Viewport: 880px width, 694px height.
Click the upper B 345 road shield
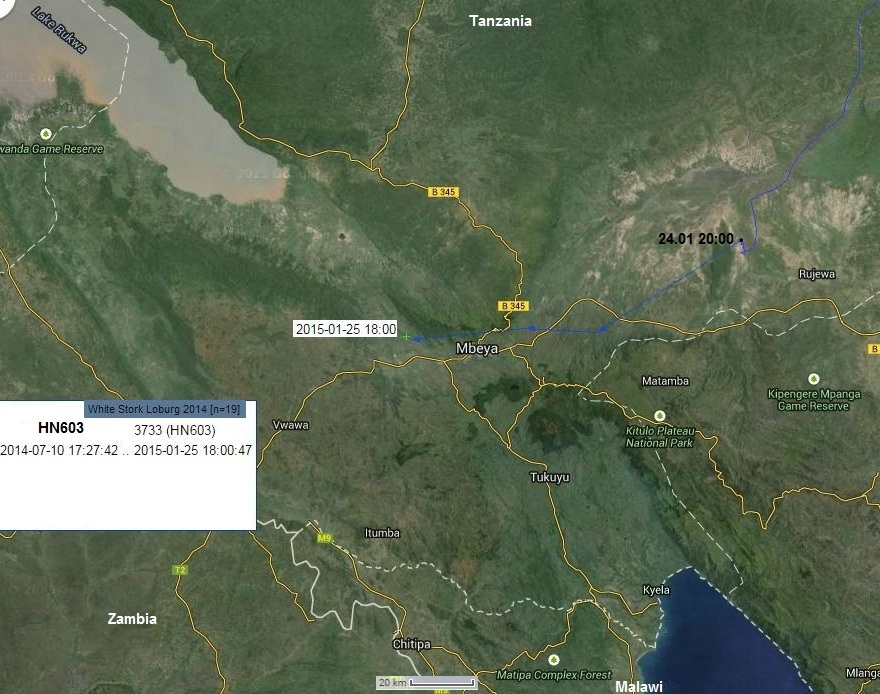pos(443,192)
